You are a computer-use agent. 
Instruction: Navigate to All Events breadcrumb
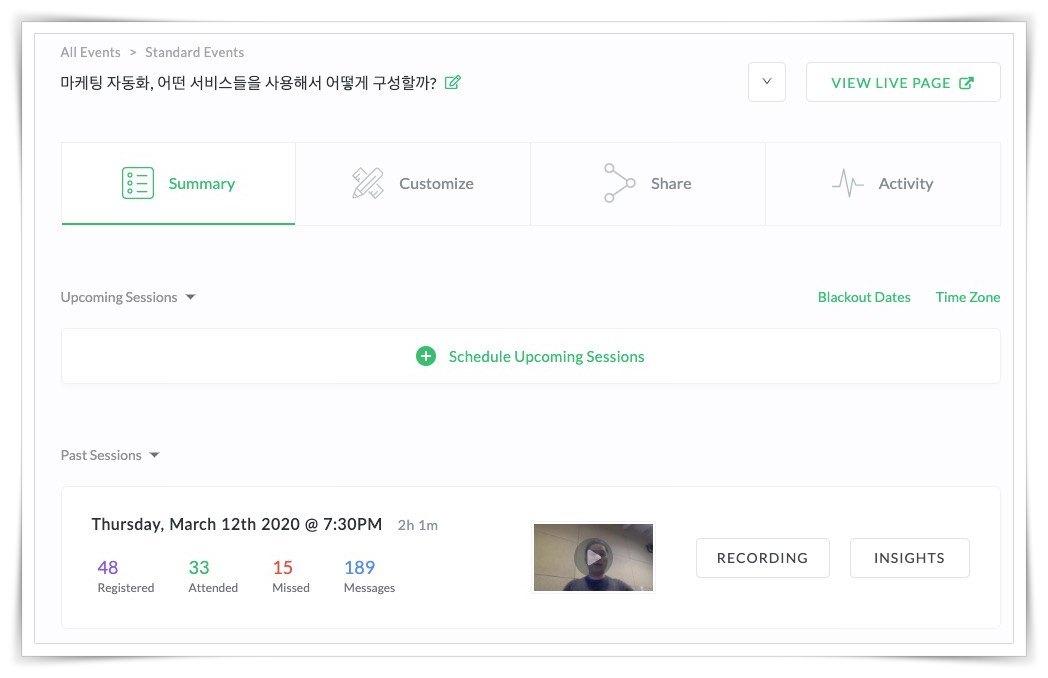click(90, 52)
